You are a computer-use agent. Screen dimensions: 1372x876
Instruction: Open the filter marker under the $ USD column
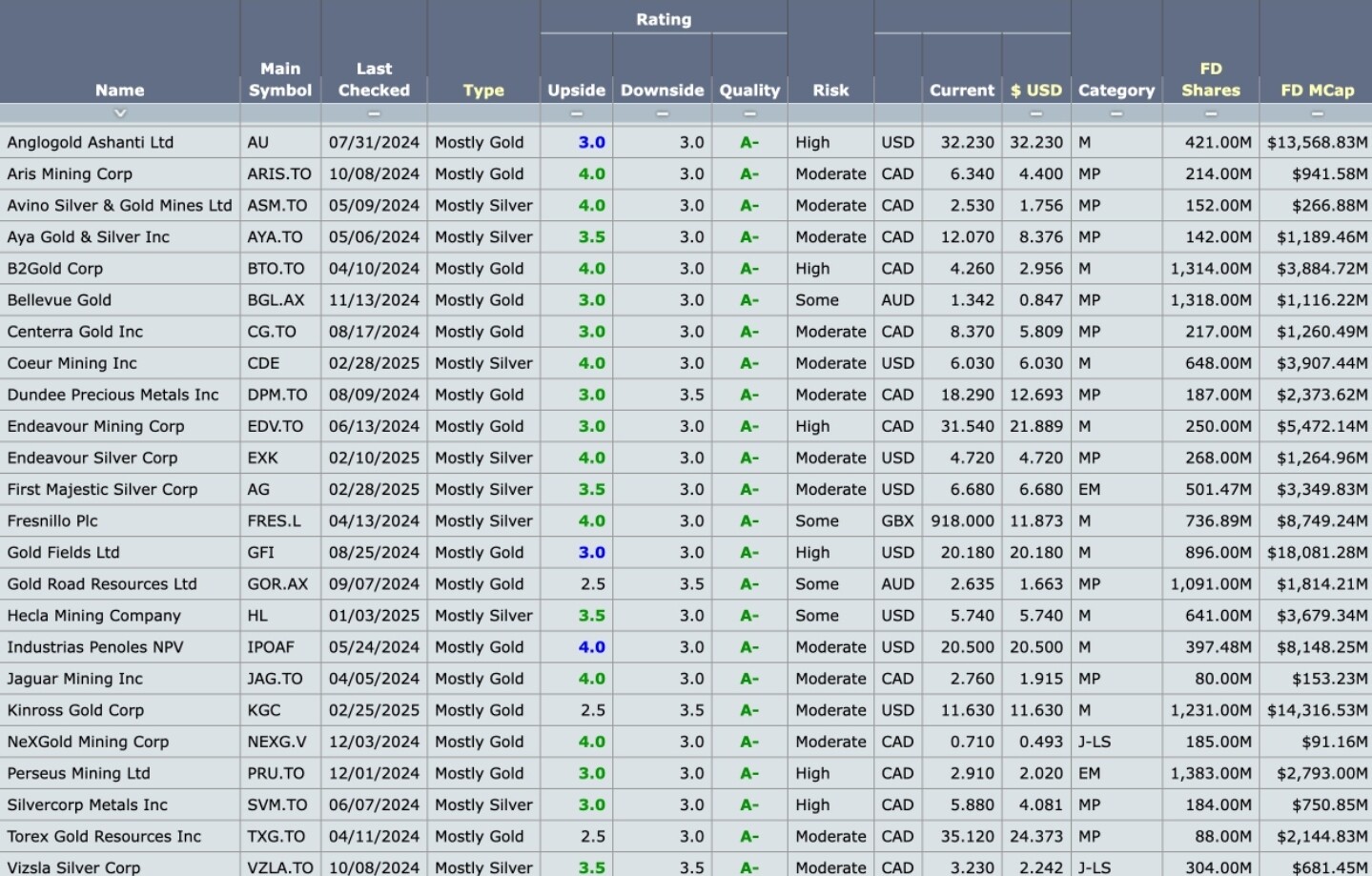(1035, 113)
